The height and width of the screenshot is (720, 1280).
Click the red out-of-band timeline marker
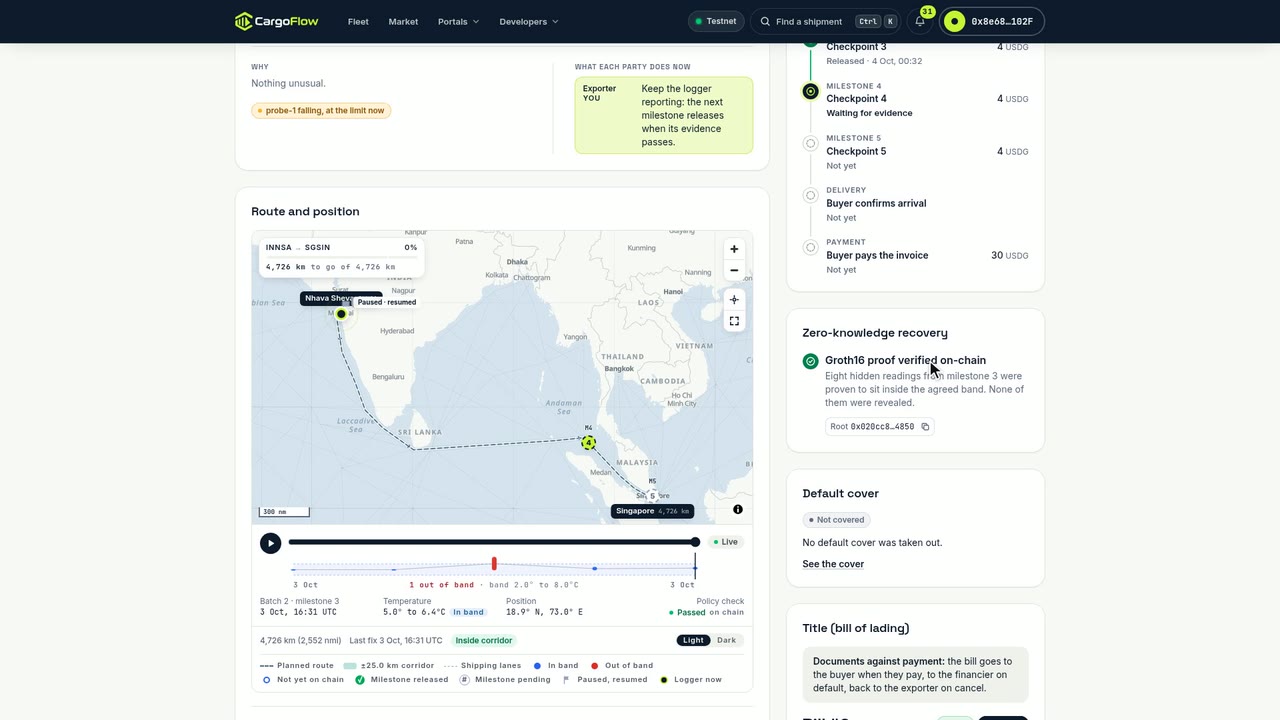click(494, 564)
